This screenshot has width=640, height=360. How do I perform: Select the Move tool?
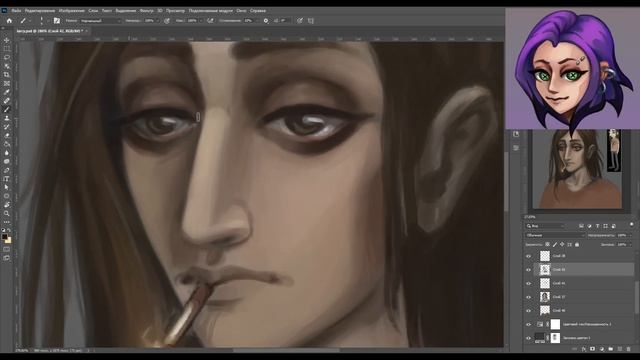pyautogui.click(x=7, y=40)
